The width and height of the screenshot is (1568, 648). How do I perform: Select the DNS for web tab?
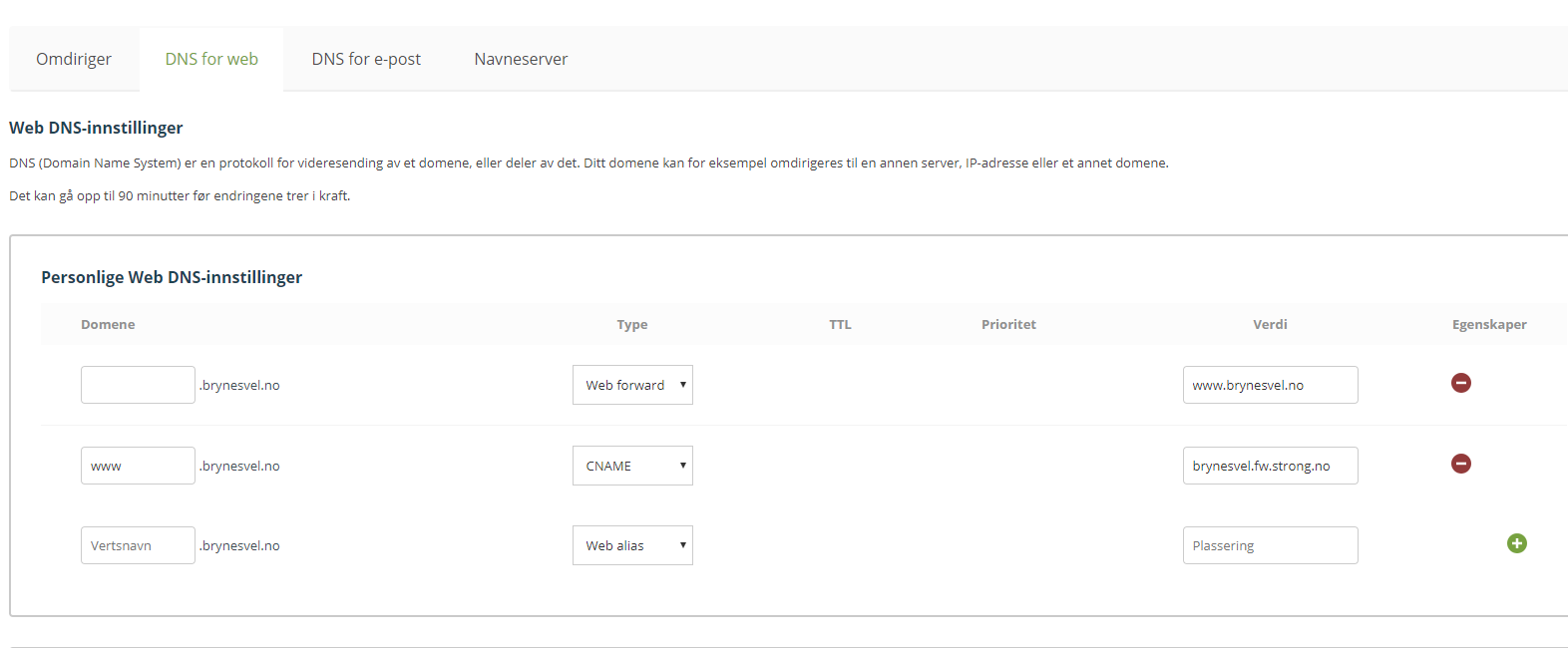211,59
